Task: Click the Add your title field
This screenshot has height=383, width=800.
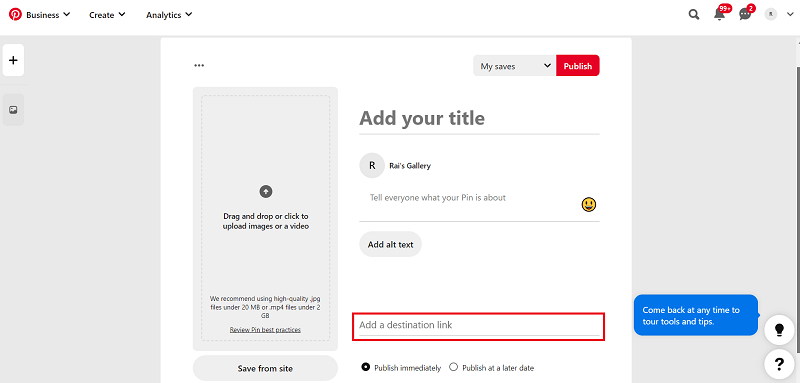Action: tap(479, 119)
